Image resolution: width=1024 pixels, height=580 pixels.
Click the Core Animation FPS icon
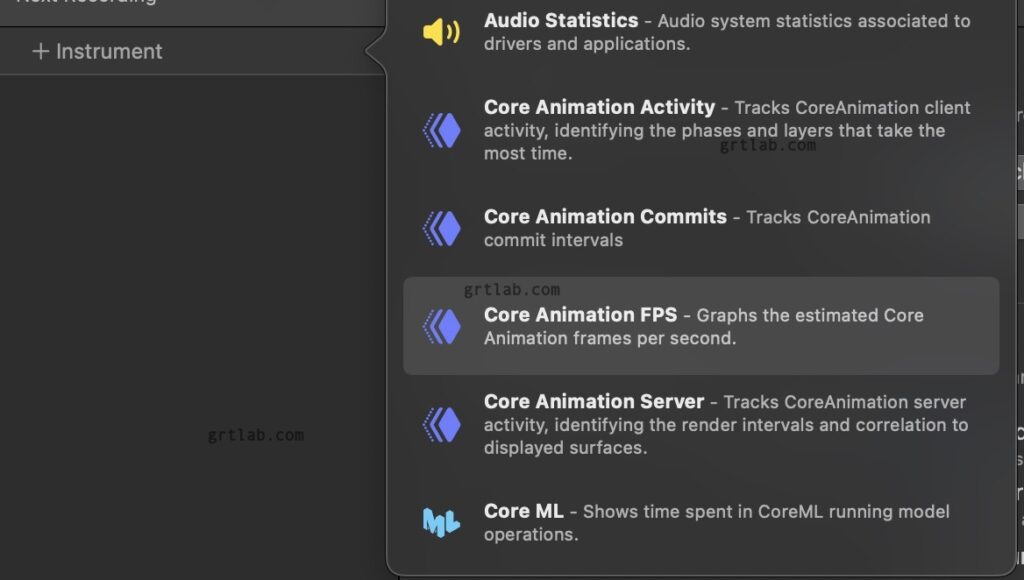[441, 326]
